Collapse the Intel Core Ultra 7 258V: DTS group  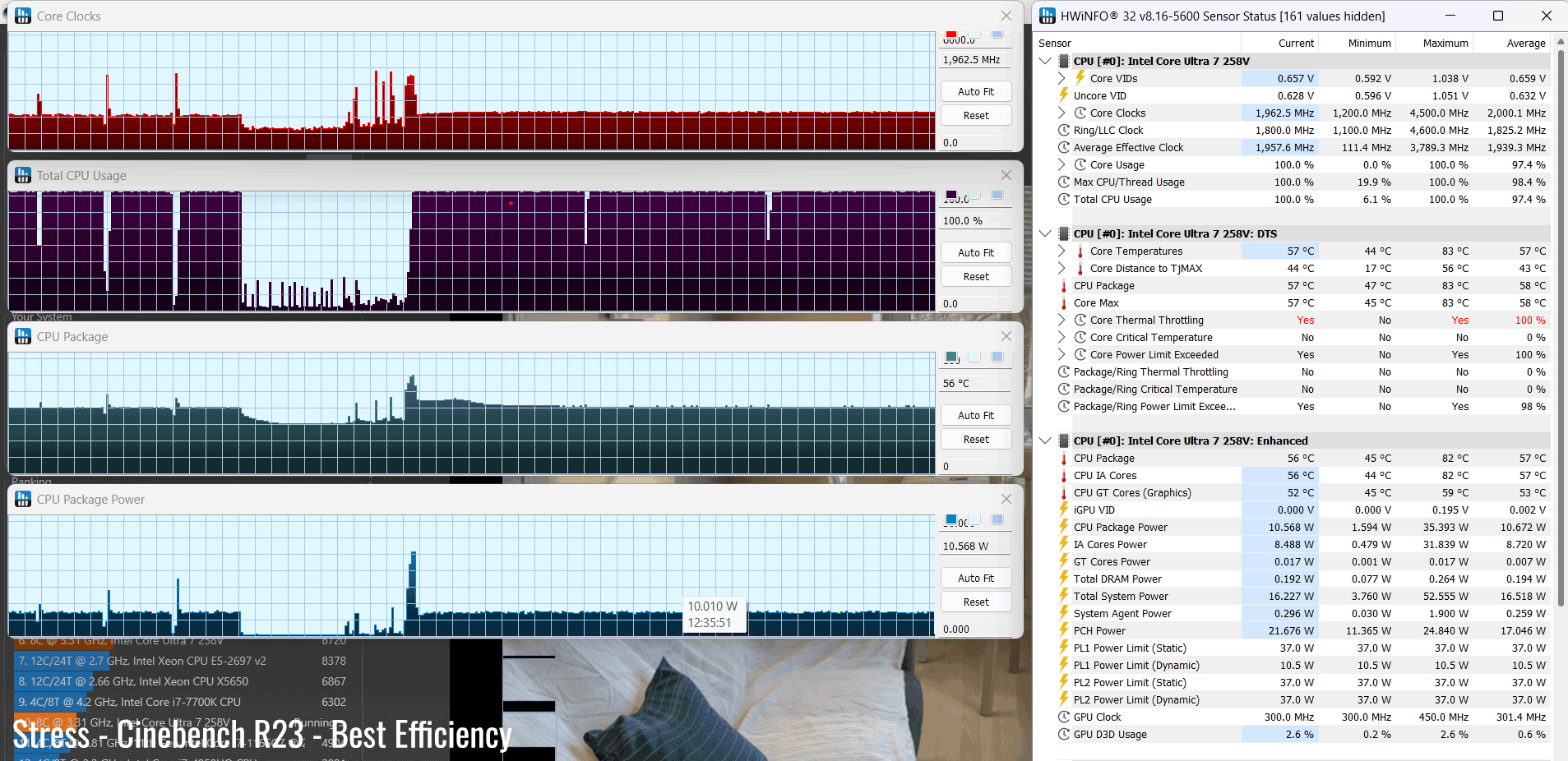[x=1045, y=233]
